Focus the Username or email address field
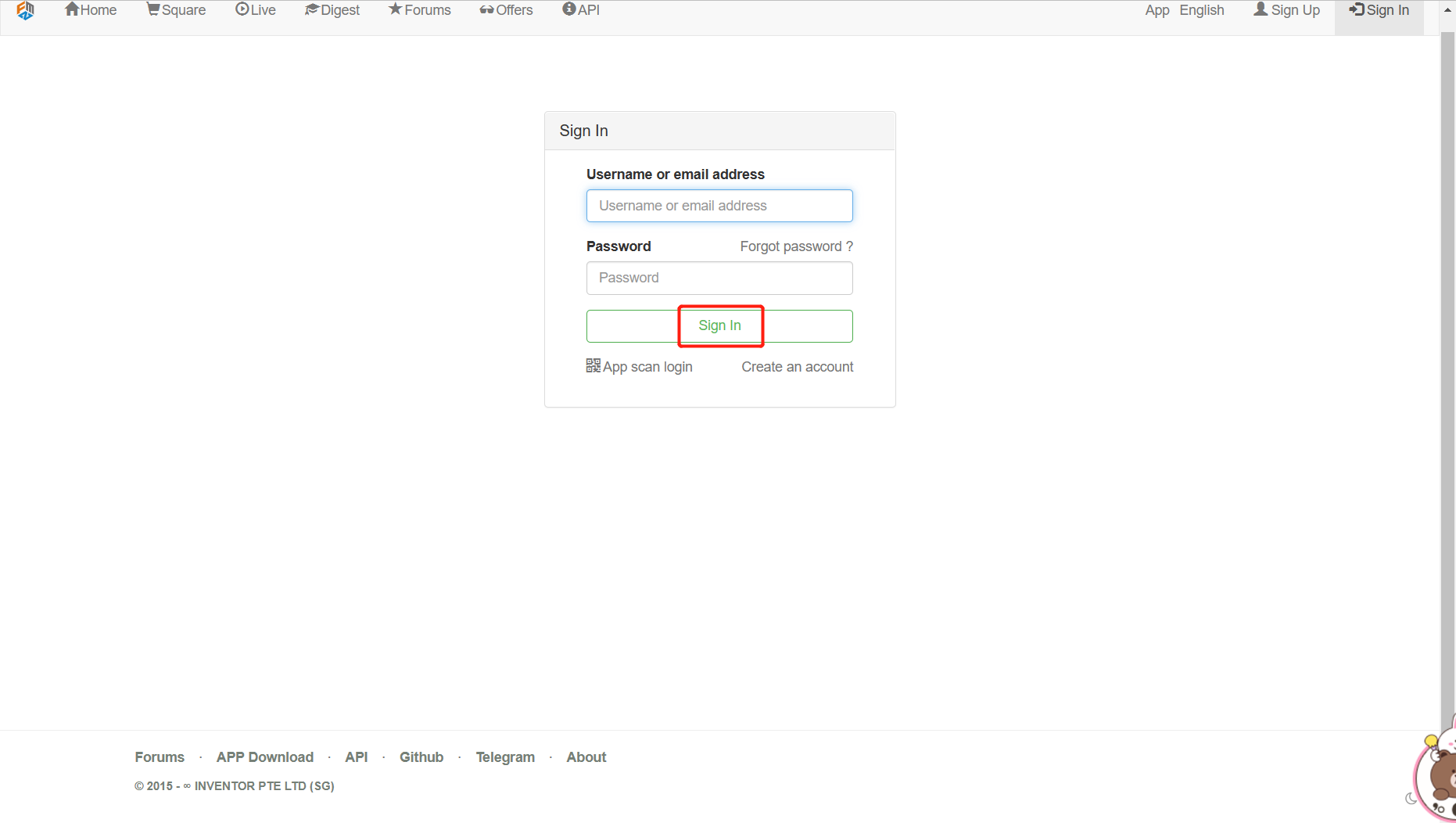1456x823 pixels. click(719, 206)
